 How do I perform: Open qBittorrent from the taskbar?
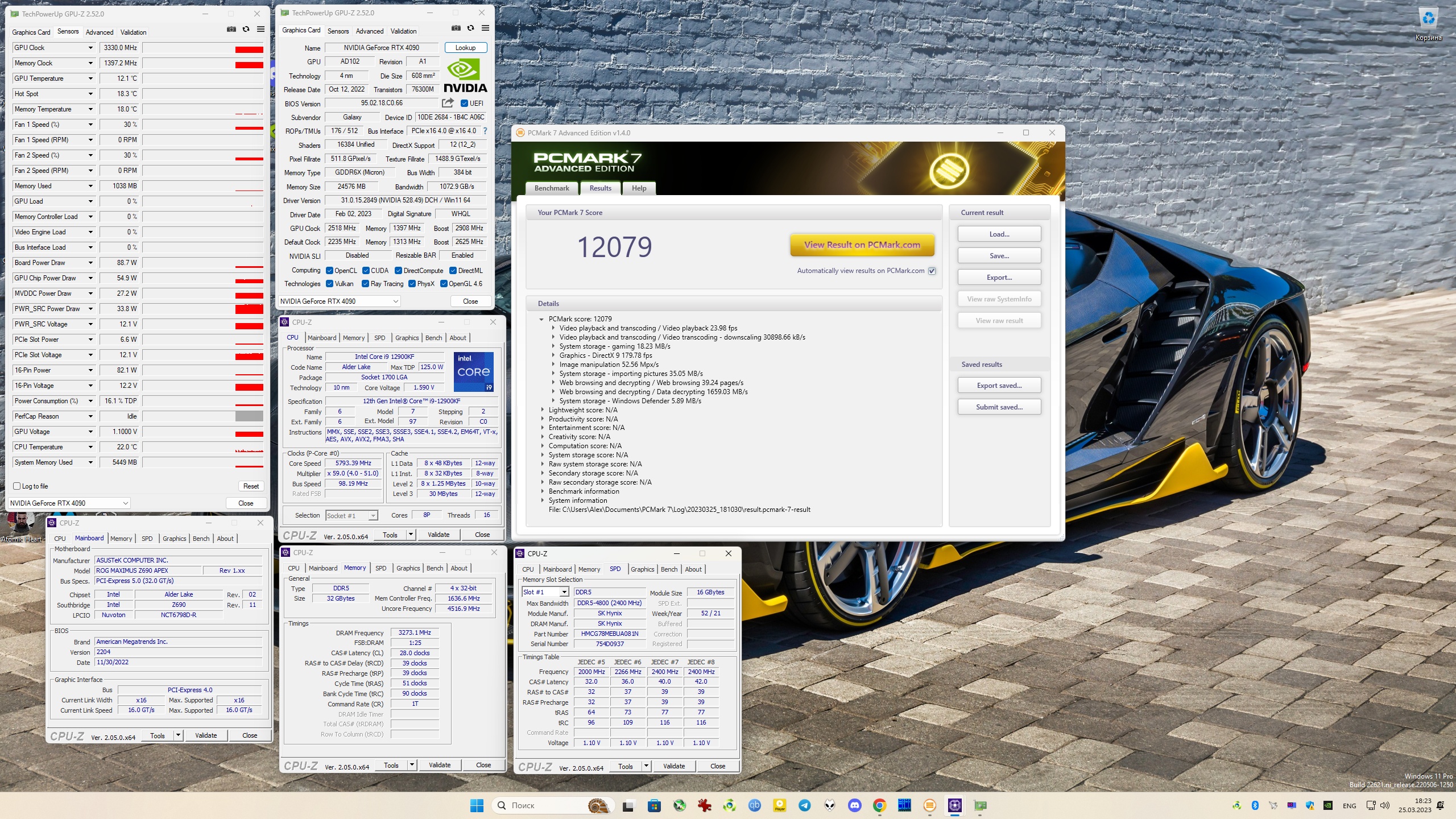tap(754, 805)
